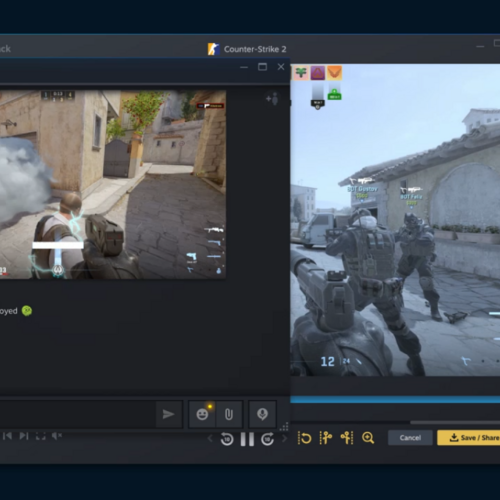Viewport: 500px width, 500px height.
Task: Maximize the chat window
Action: click(x=262, y=67)
